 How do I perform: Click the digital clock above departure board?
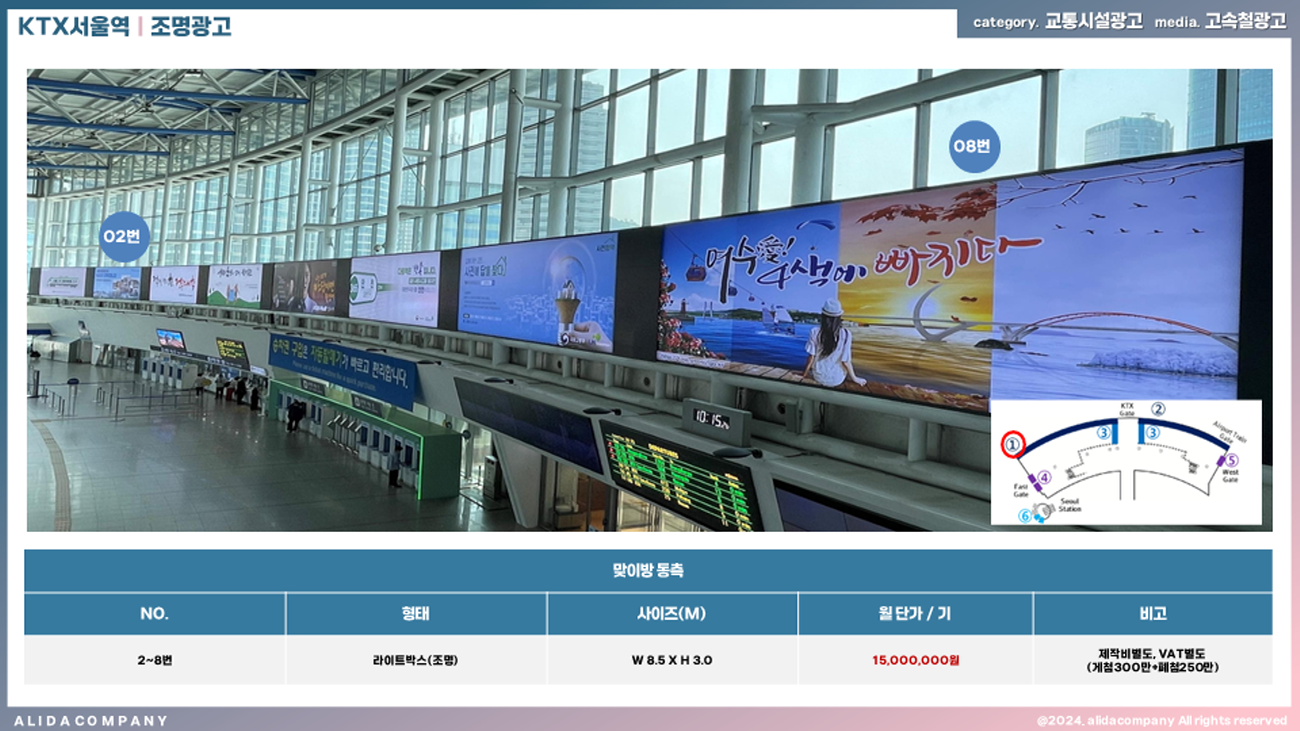tap(715, 420)
